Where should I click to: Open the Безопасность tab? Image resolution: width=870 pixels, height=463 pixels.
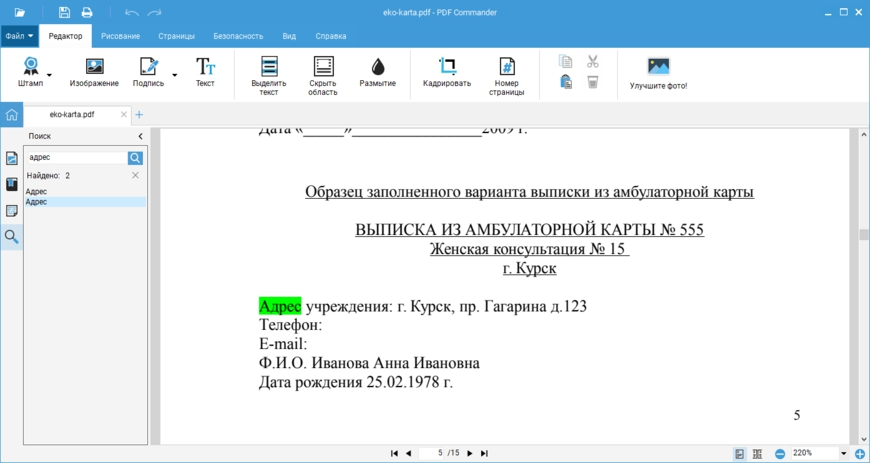[238, 36]
